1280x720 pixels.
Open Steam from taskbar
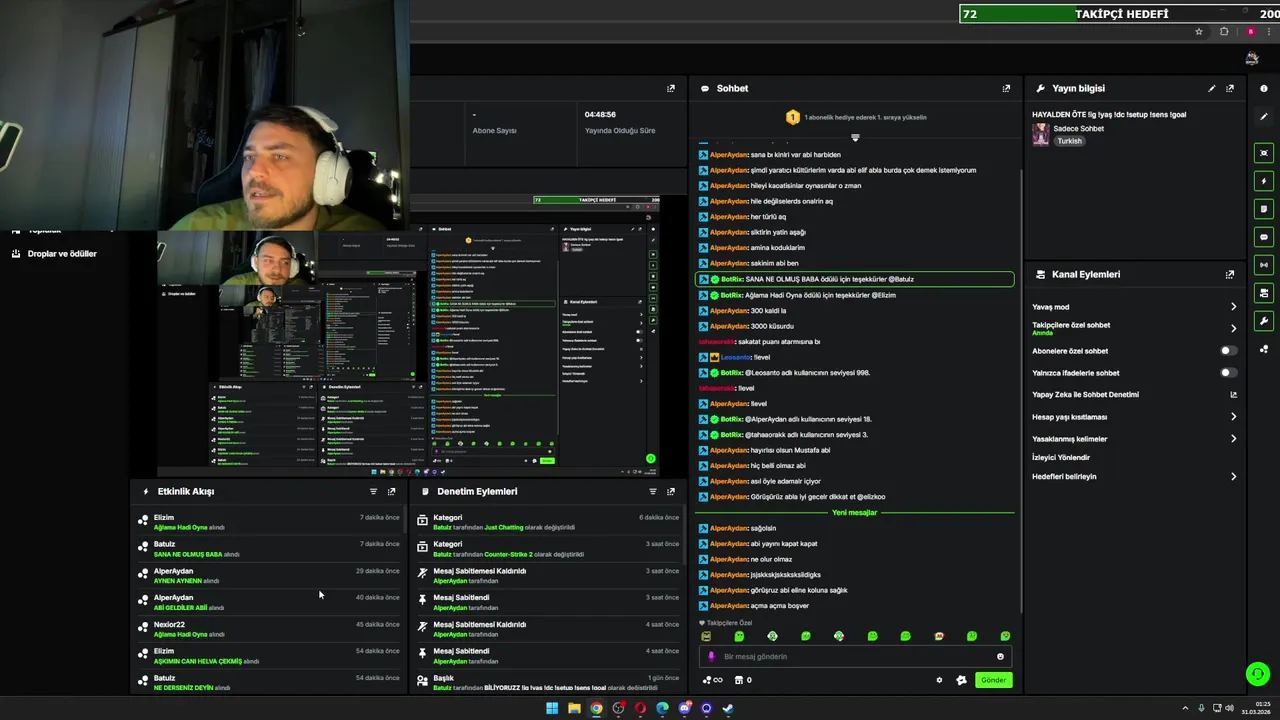click(x=728, y=708)
